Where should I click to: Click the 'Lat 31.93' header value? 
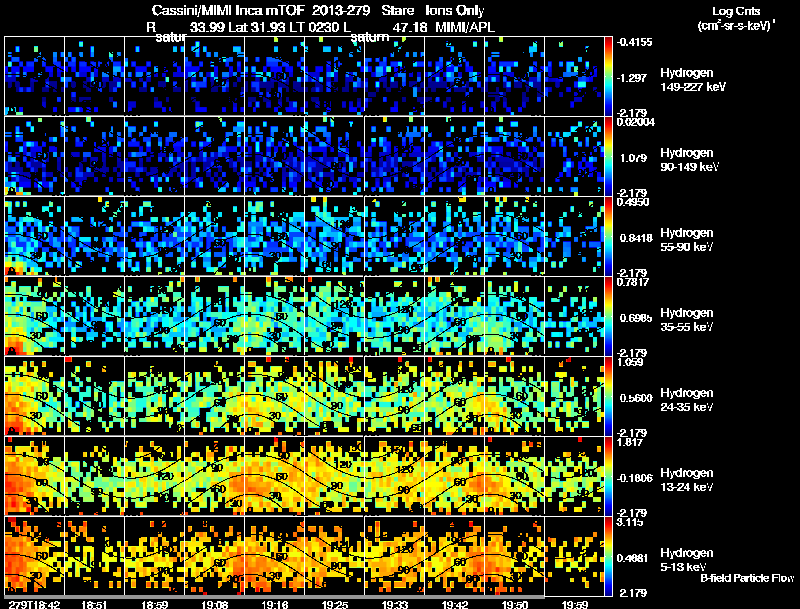(x=256, y=27)
